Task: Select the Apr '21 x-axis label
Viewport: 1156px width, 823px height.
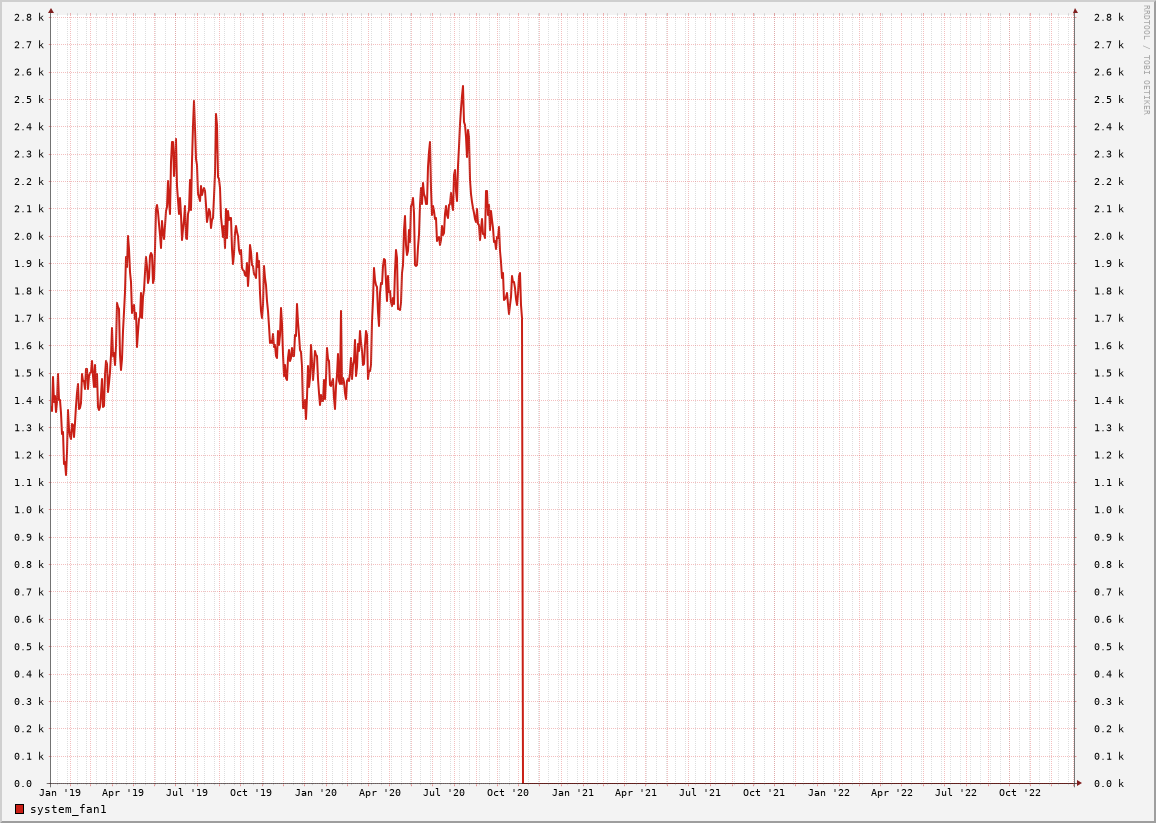Action: tap(636, 793)
